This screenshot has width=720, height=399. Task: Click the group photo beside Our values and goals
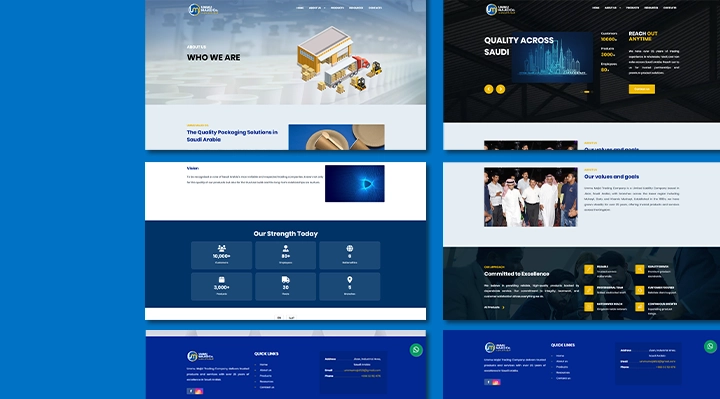click(x=531, y=197)
